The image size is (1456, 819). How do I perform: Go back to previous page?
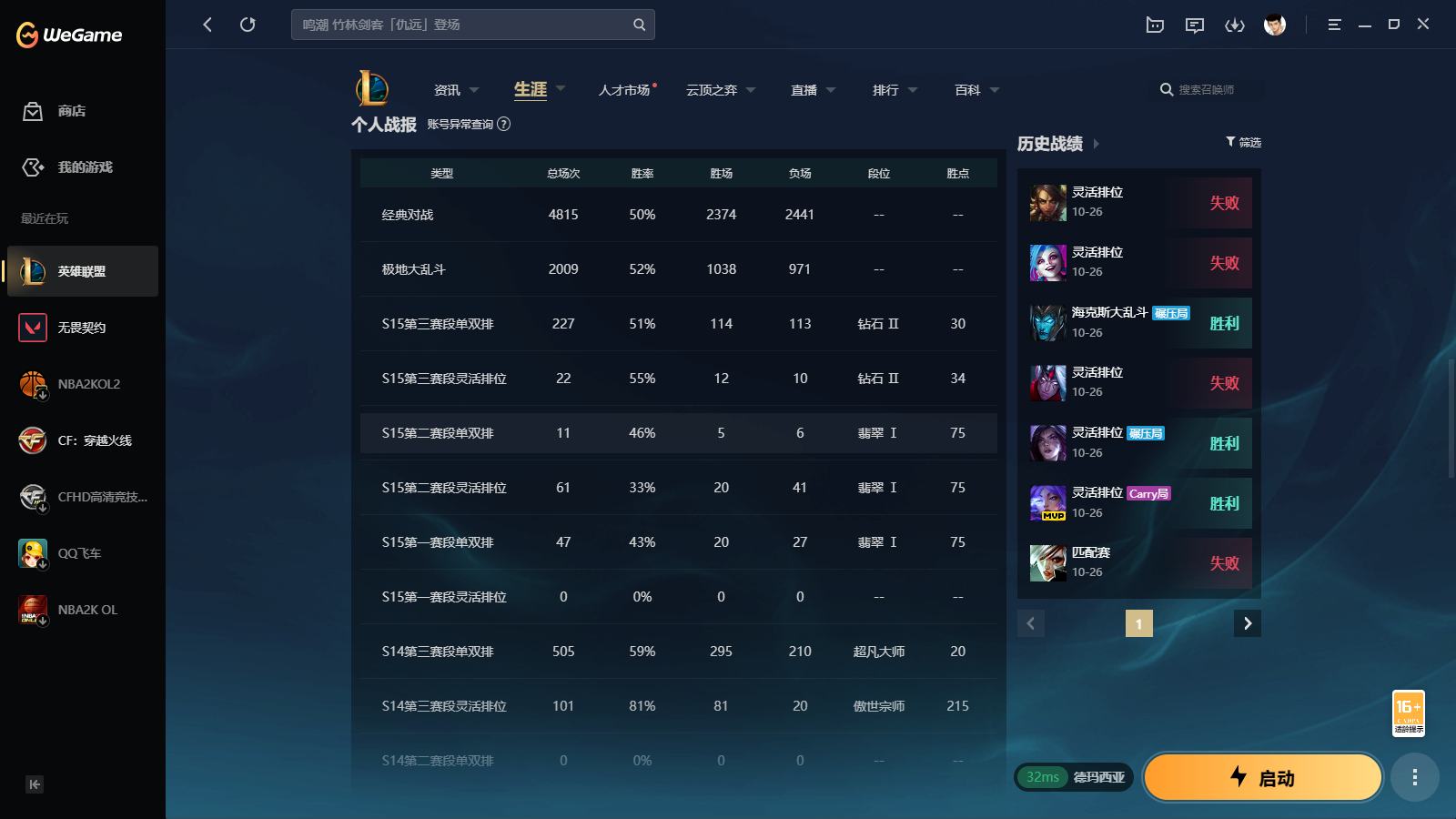click(207, 25)
